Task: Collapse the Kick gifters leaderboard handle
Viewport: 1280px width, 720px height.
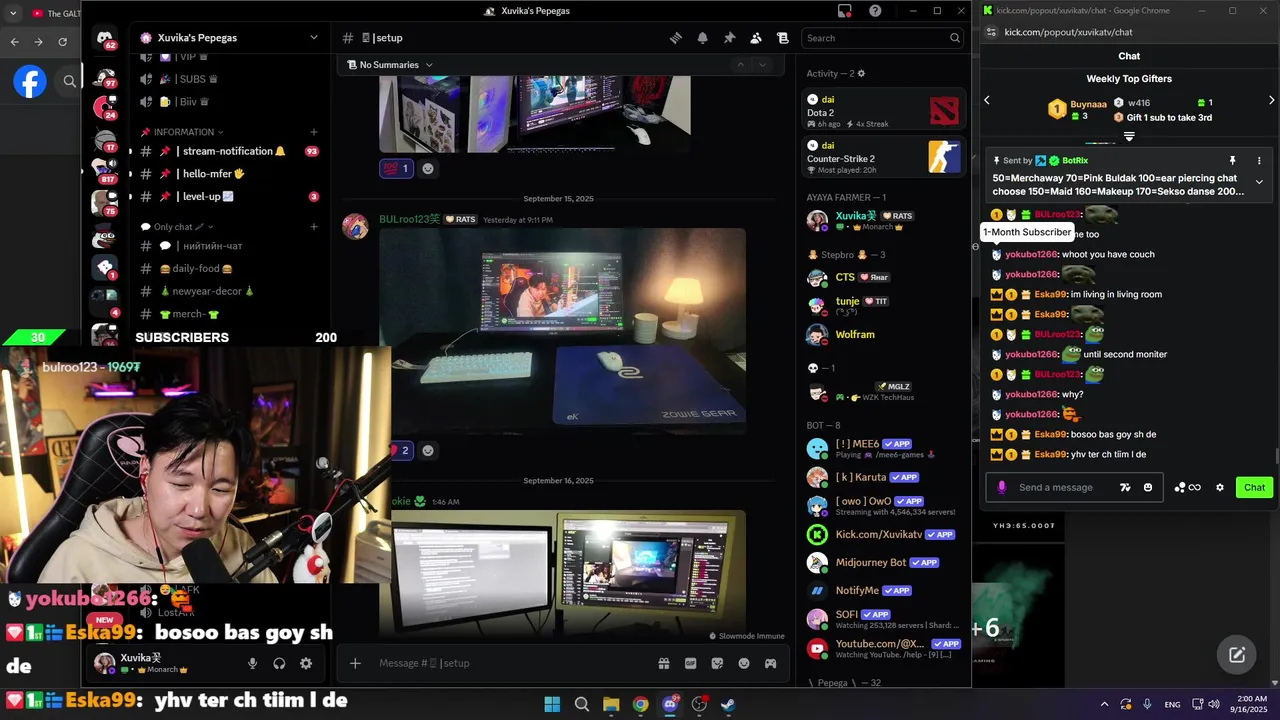Action: coord(1129,136)
